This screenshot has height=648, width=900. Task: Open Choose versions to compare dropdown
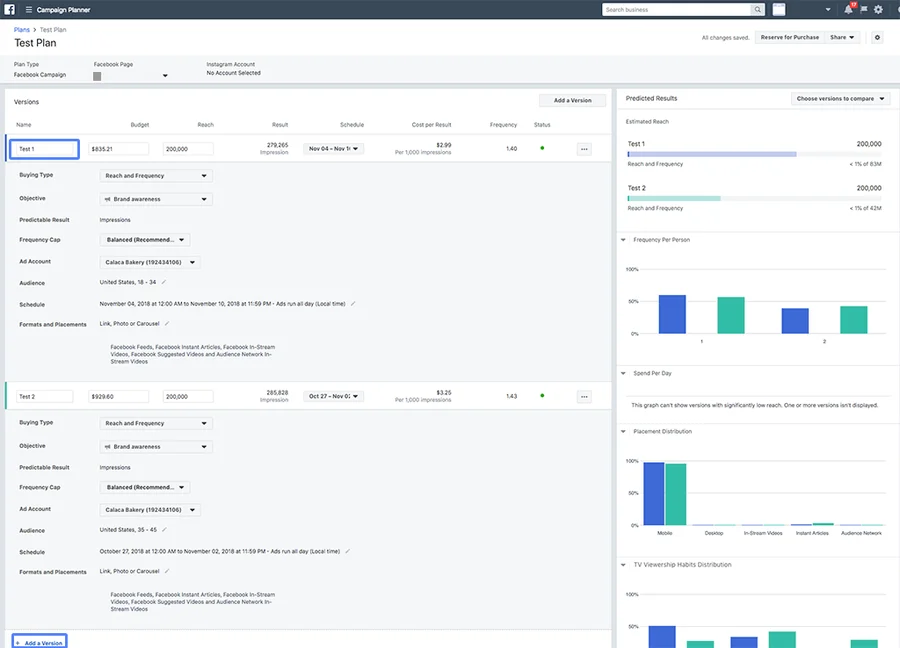[x=841, y=99]
